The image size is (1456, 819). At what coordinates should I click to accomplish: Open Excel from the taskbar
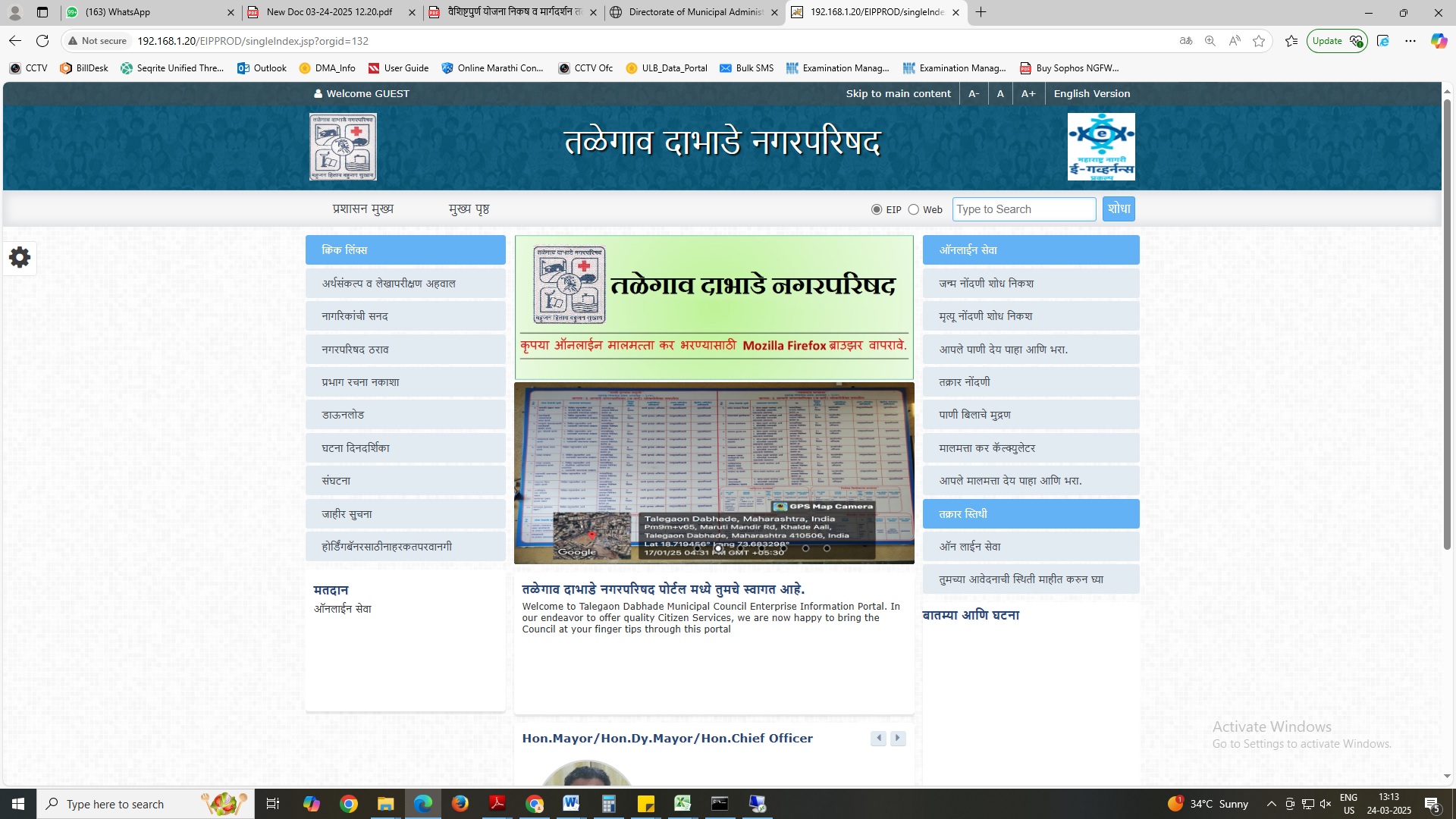682,804
